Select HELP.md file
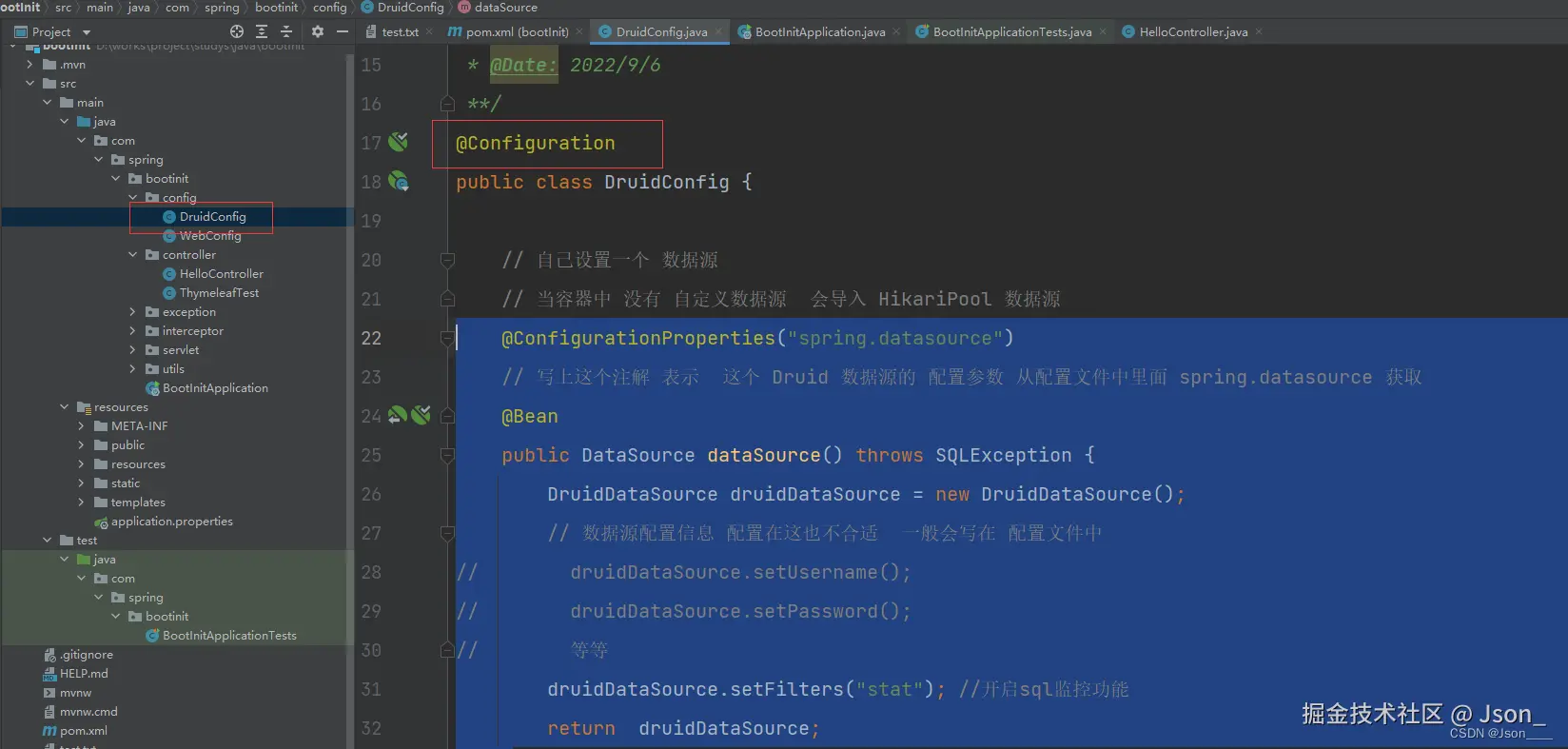Screen dimensions: 1568x749 click(84, 674)
